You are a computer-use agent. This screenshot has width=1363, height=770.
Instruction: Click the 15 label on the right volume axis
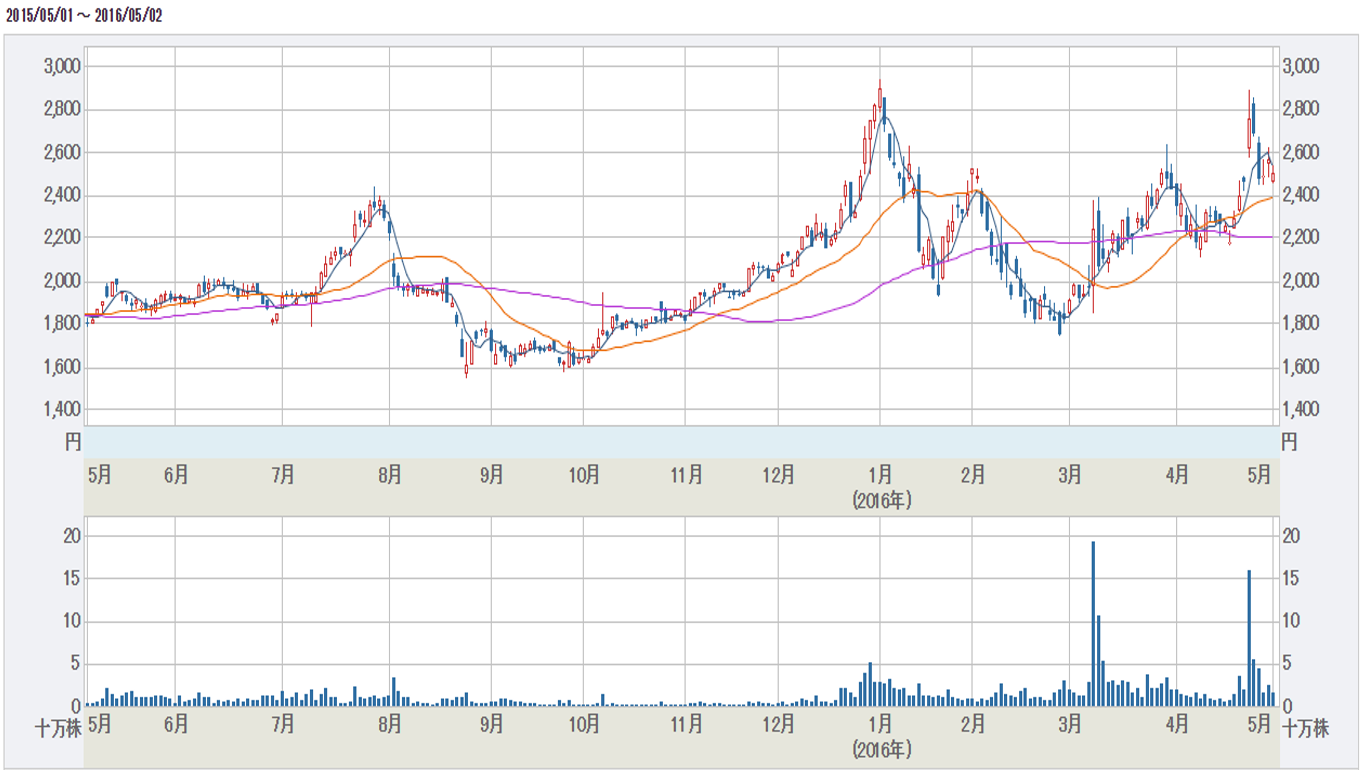click(1291, 579)
